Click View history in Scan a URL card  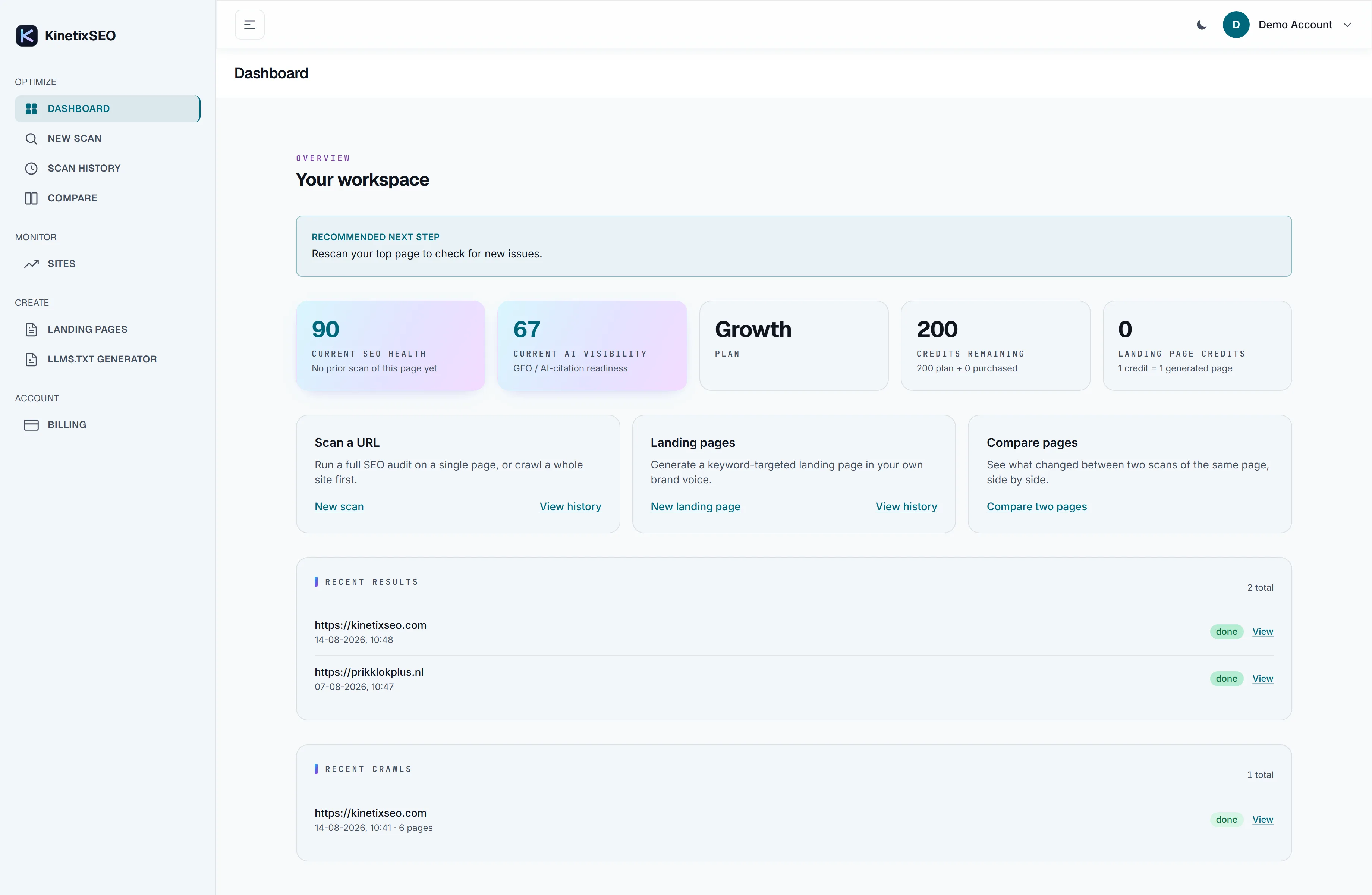570,506
